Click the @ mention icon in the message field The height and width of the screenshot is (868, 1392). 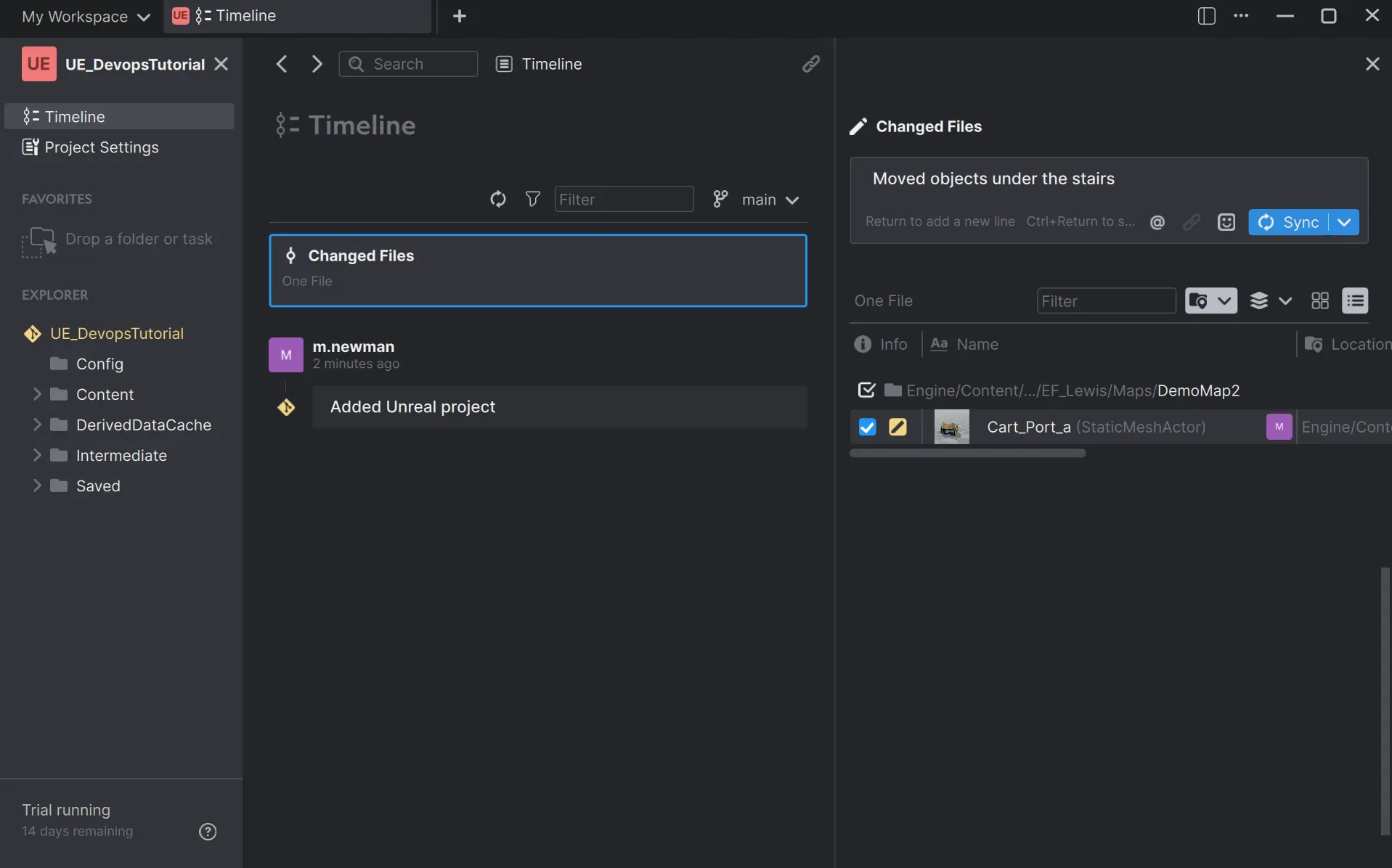pos(1157,222)
